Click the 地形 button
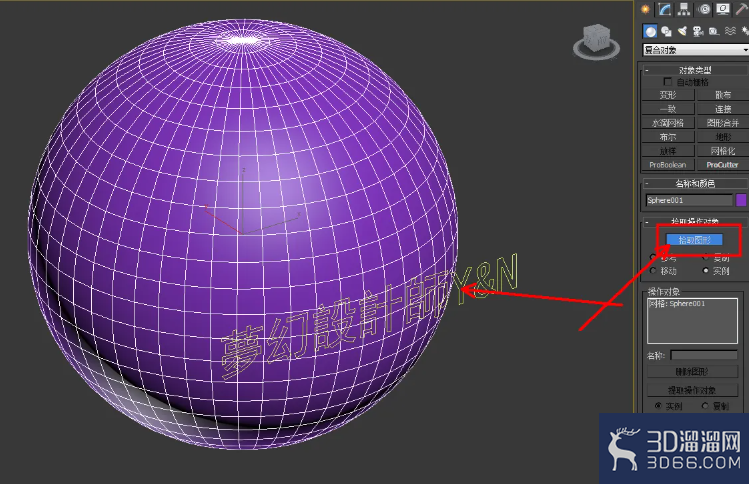This screenshot has height=484, width=749. point(723,137)
